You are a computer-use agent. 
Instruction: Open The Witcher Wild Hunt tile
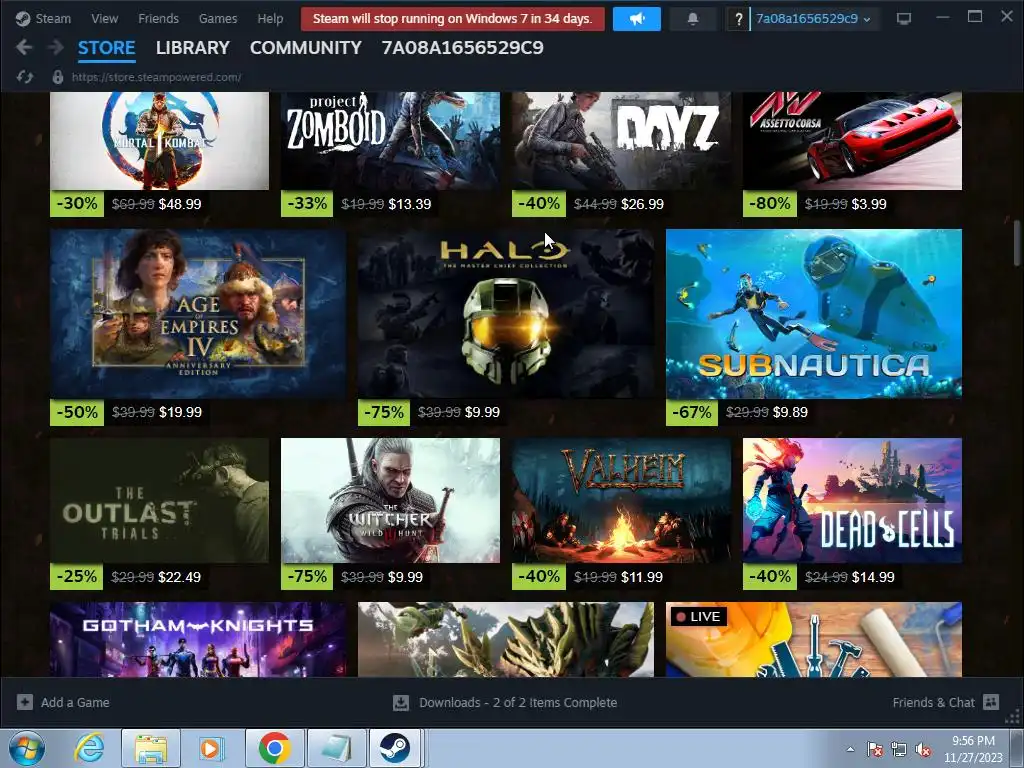coord(390,500)
